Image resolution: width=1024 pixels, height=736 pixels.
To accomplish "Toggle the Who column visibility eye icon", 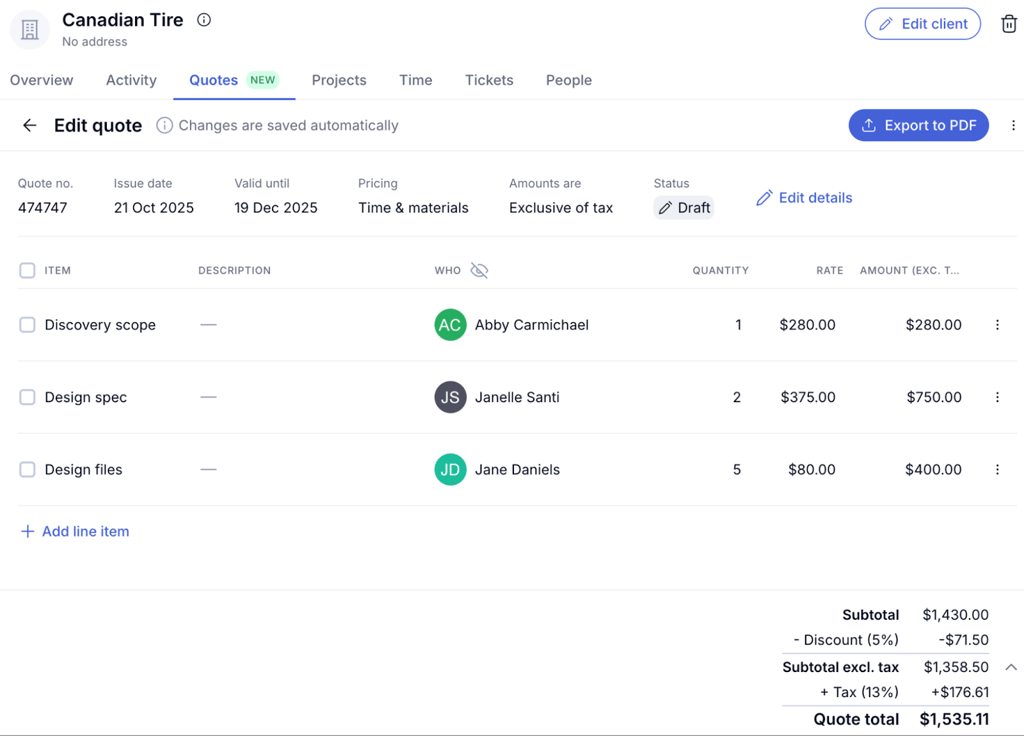I will click(x=479, y=270).
